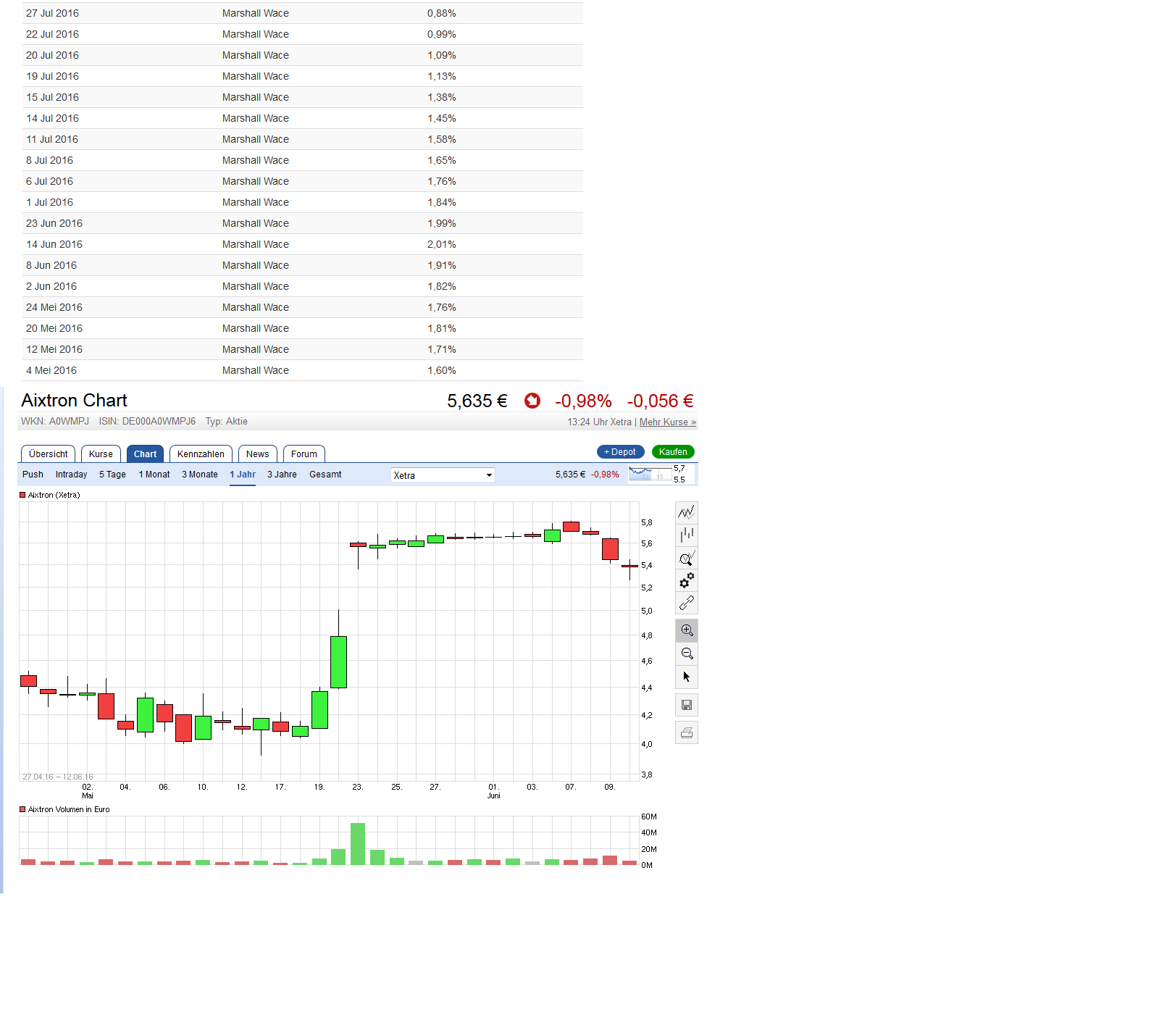Select the line chart comparison tool icon
The height and width of the screenshot is (1036, 1159).
687,512
